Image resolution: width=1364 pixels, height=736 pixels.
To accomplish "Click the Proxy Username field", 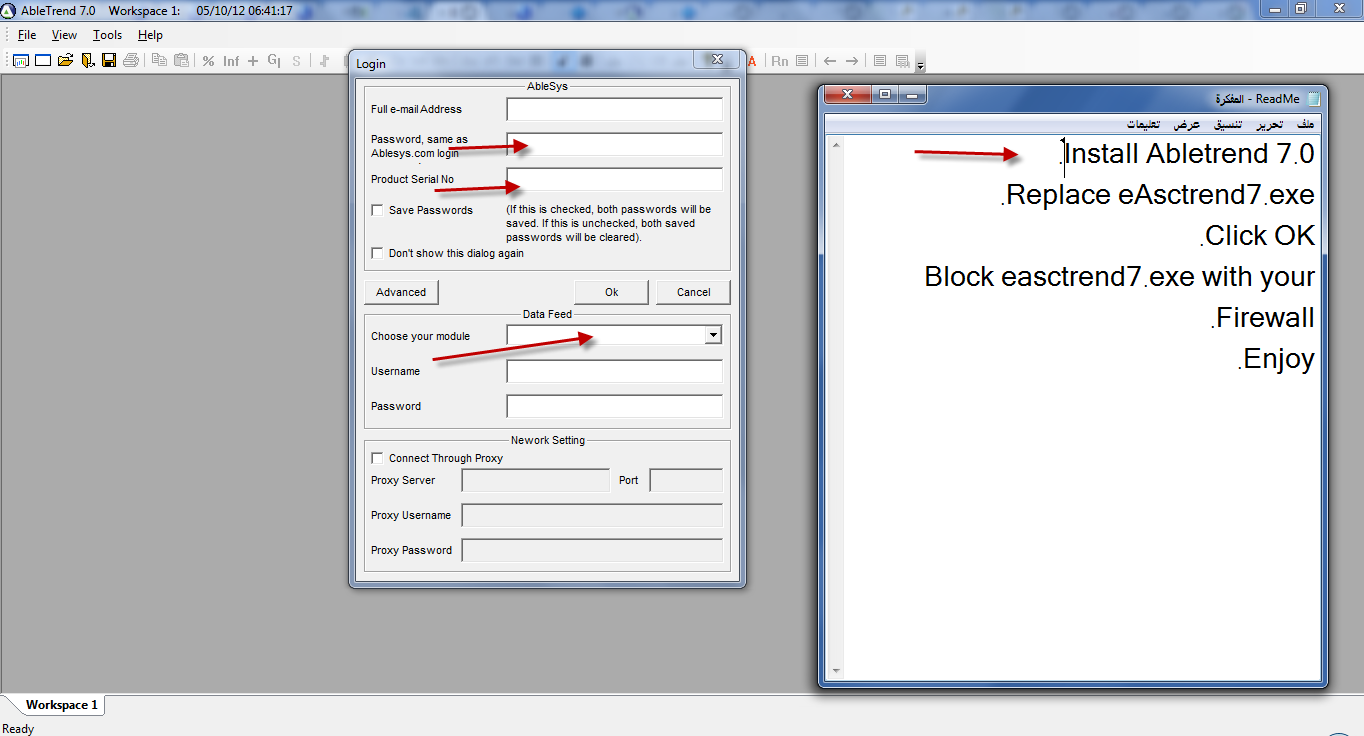I will tap(592, 515).
